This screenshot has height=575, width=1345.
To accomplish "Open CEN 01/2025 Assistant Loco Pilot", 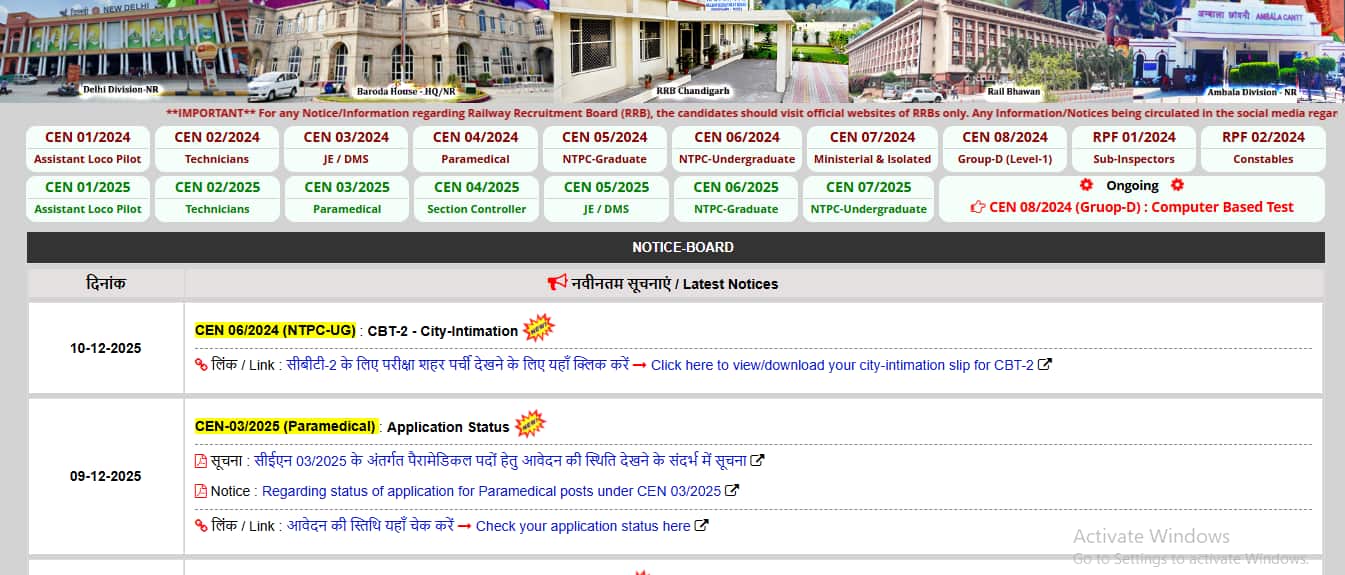I will pos(88,198).
